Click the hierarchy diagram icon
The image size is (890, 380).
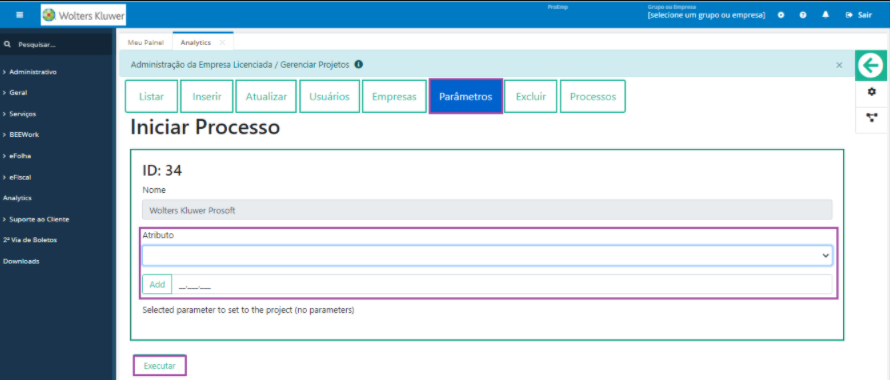coord(872,118)
